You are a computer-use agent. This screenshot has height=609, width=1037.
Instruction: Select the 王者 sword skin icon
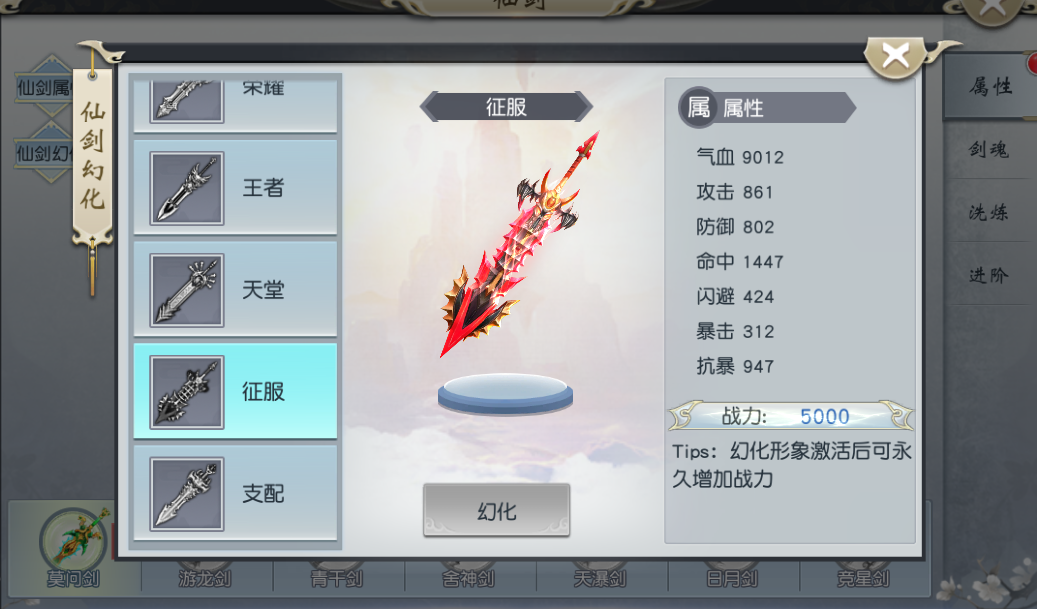[x=187, y=188]
